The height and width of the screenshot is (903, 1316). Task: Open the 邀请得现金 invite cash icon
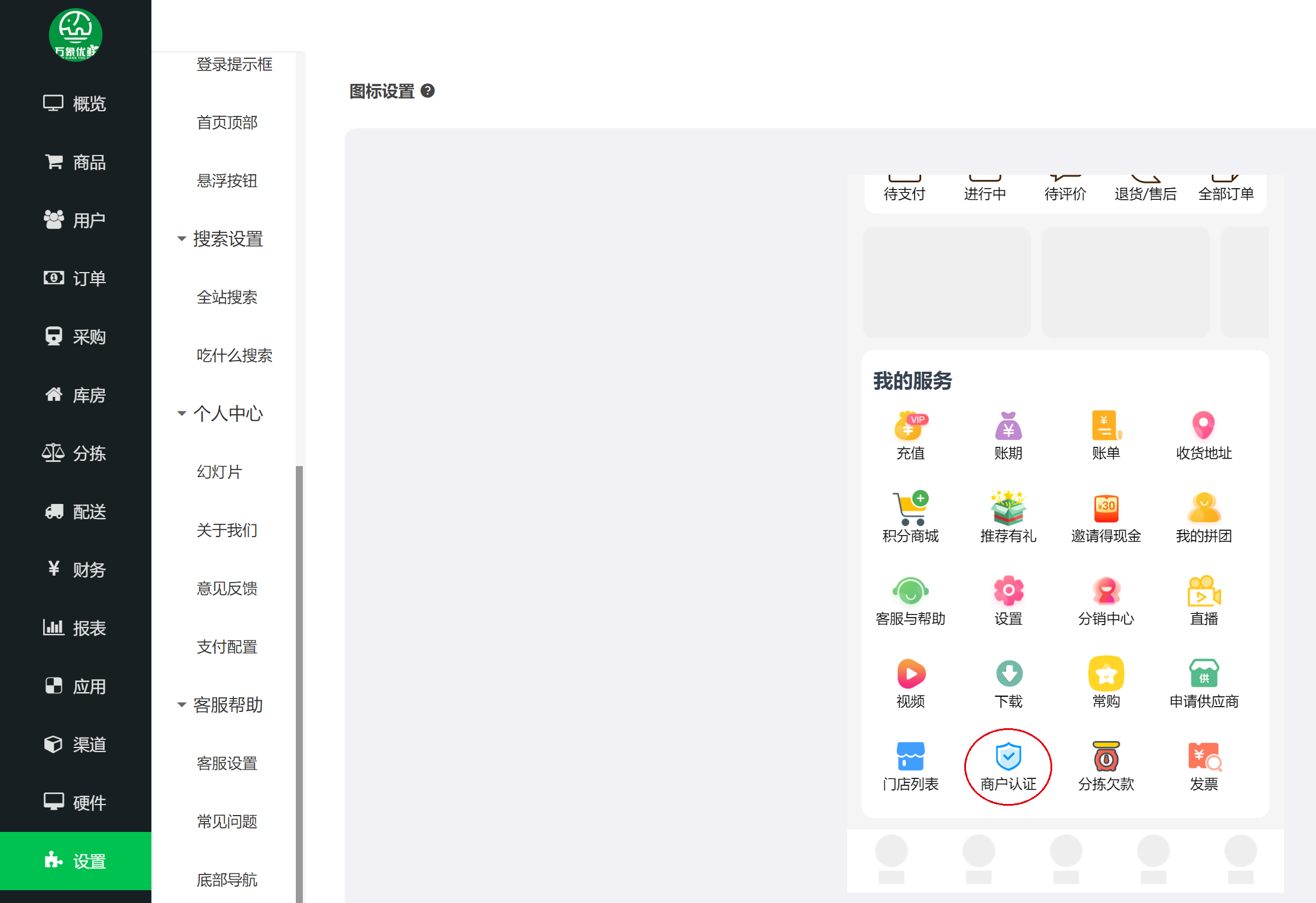(x=1106, y=517)
